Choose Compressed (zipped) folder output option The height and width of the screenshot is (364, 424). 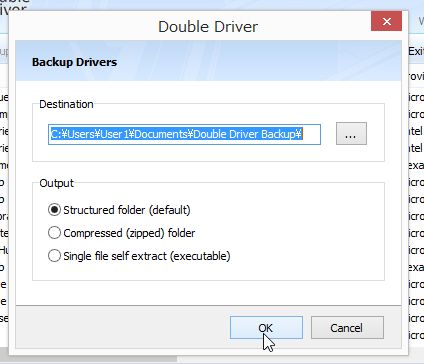click(x=122, y=233)
